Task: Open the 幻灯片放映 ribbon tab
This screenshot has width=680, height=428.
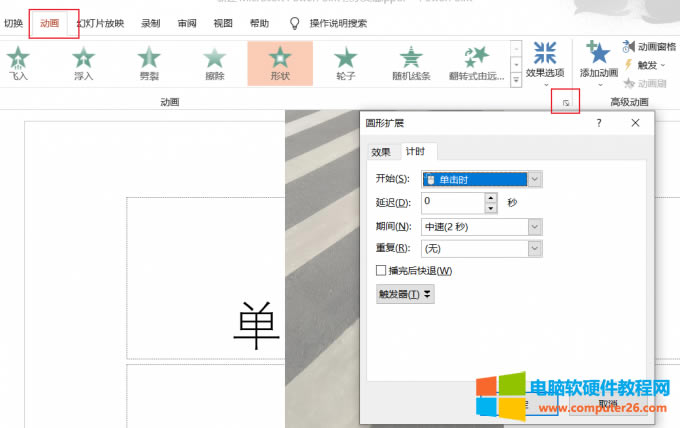Action: click(x=100, y=22)
